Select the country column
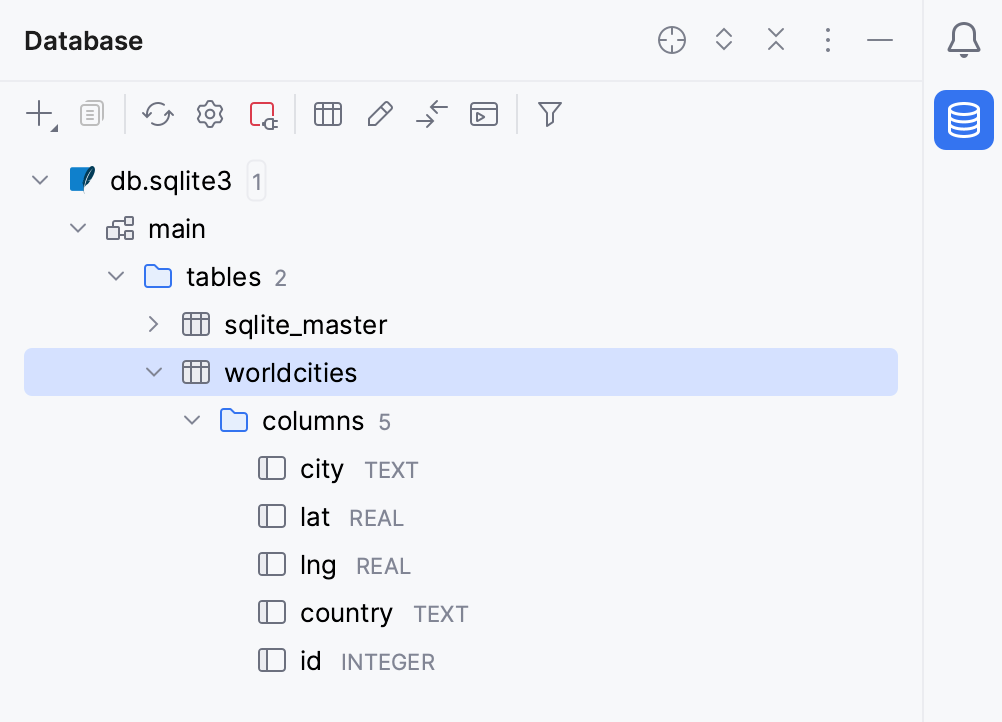The image size is (1002, 722). (345, 613)
